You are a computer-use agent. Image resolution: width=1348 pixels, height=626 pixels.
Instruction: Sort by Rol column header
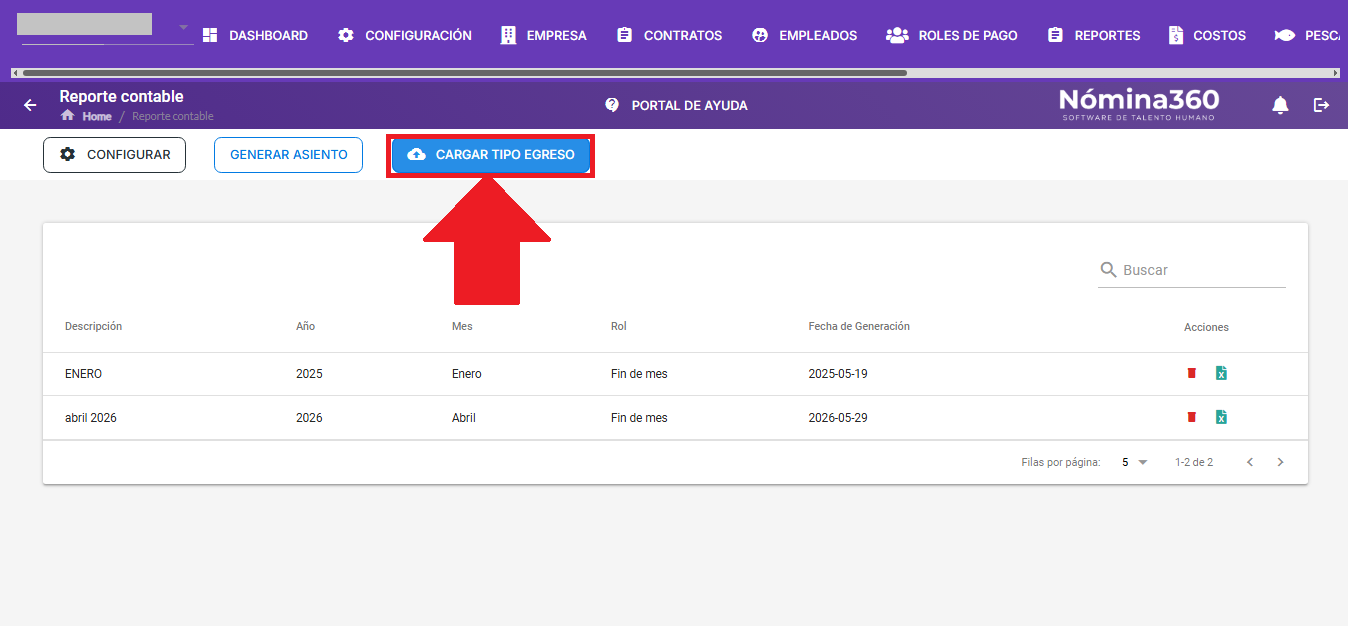[619, 327]
